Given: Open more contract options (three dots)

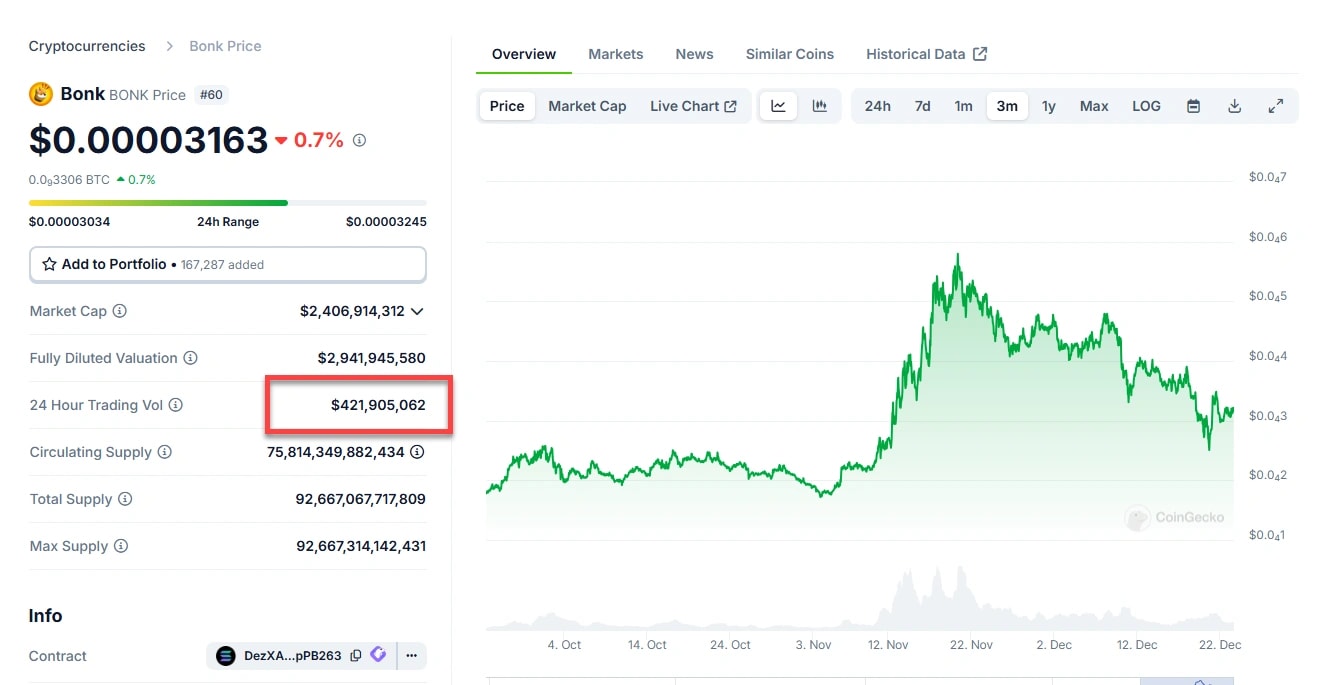Looking at the screenshot, I should click(411, 656).
